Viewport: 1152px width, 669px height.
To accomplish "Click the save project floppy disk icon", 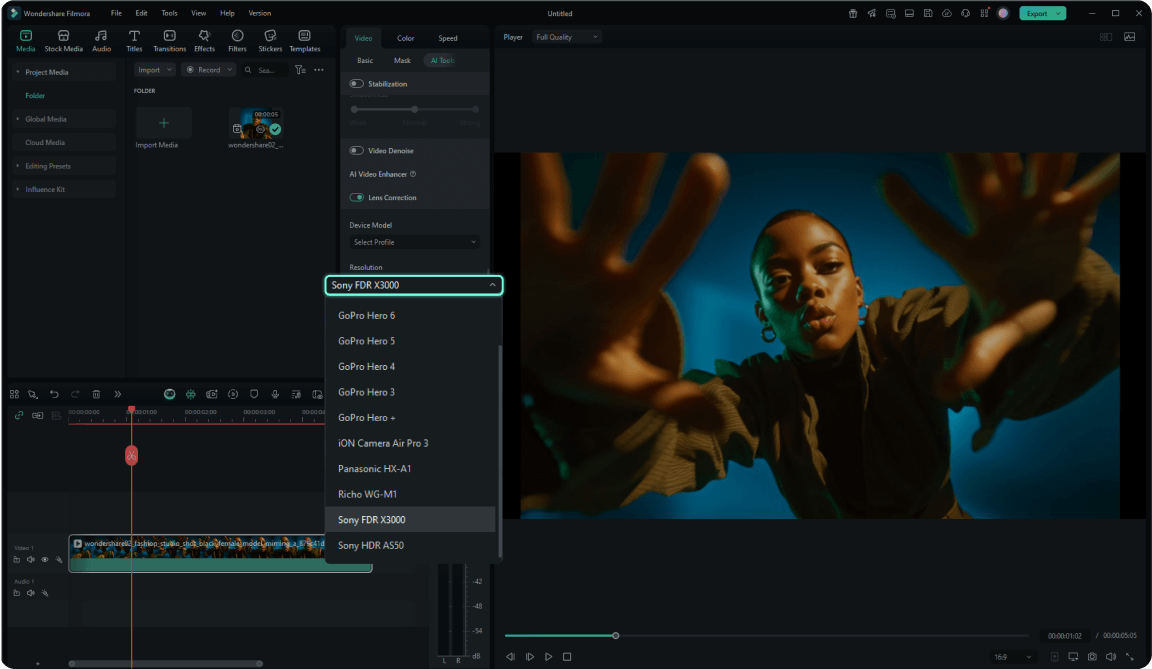I will [x=928, y=13].
